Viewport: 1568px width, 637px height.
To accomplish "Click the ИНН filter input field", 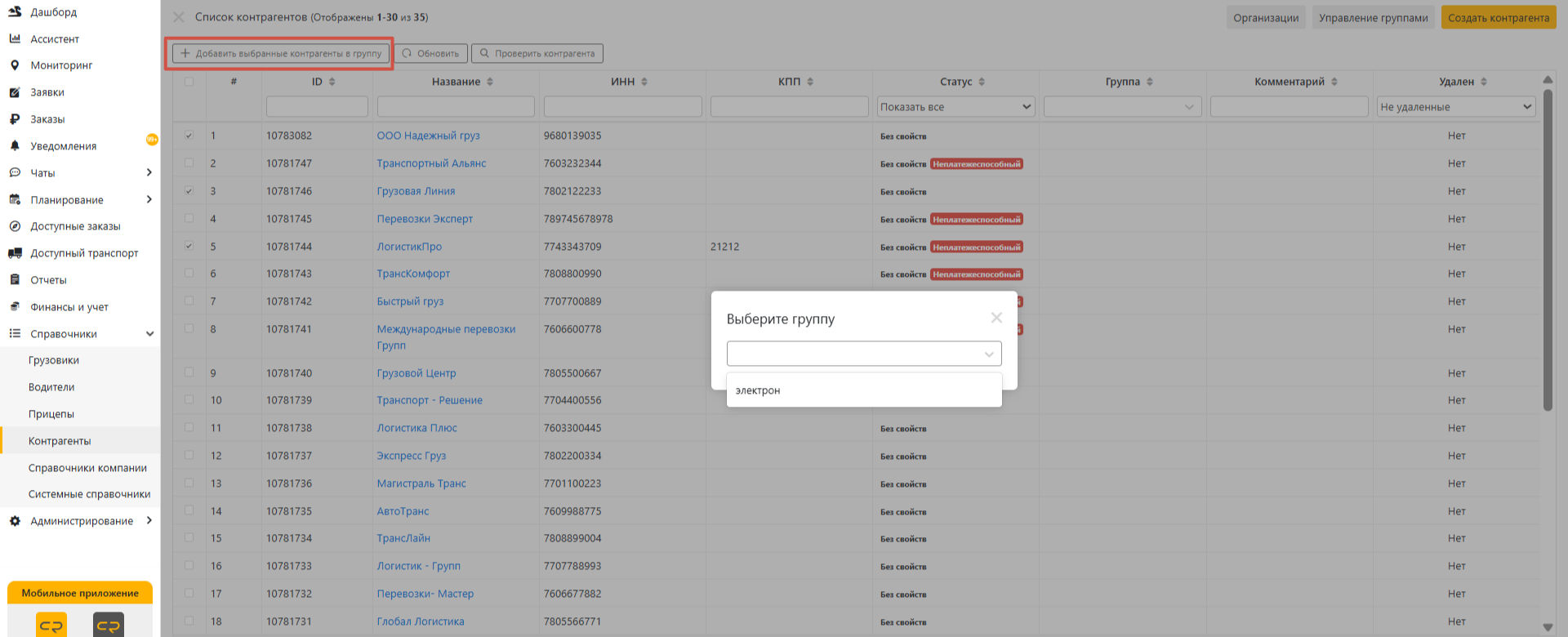I will pyautogui.click(x=622, y=107).
